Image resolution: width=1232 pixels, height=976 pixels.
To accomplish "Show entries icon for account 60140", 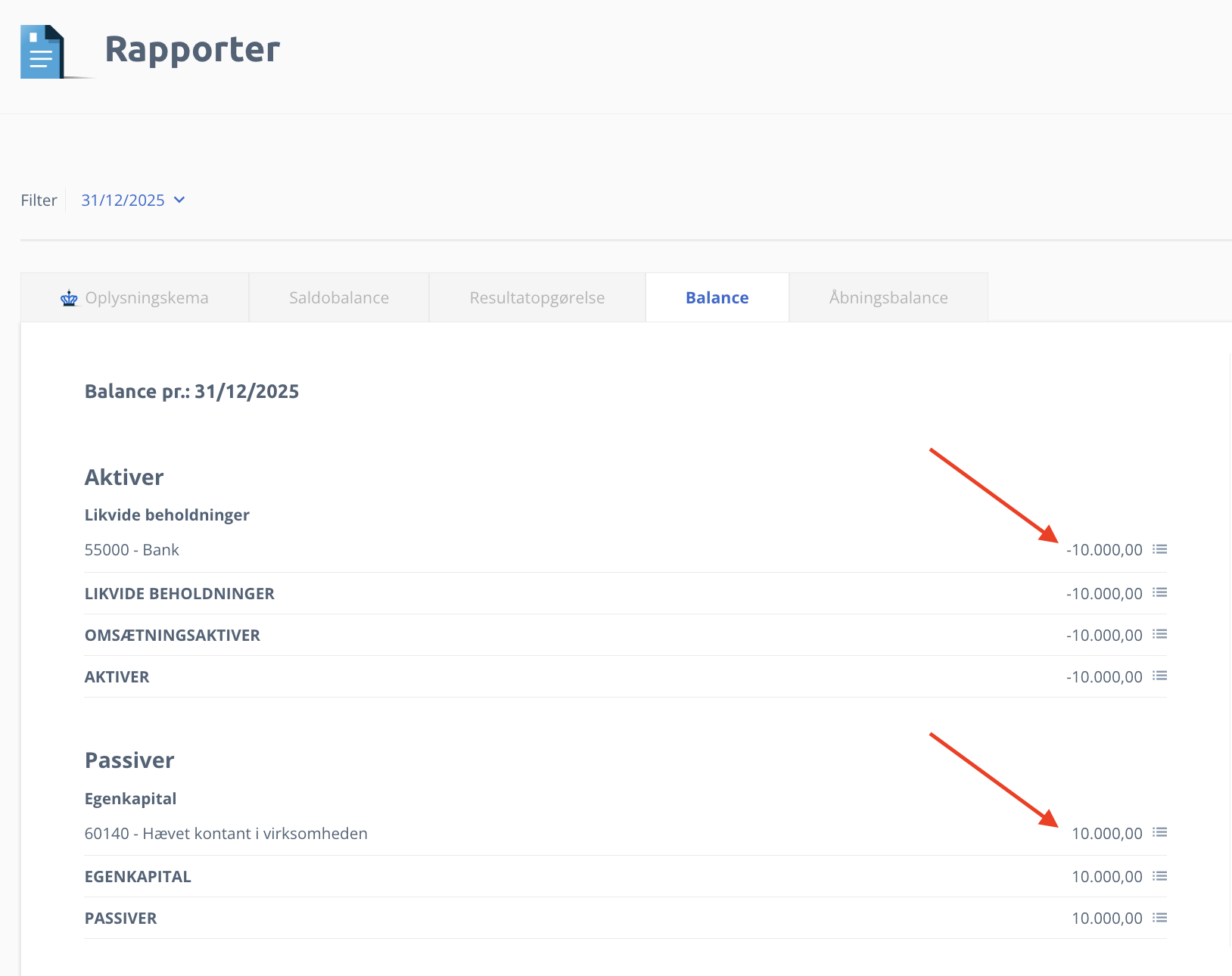I will [x=1159, y=832].
